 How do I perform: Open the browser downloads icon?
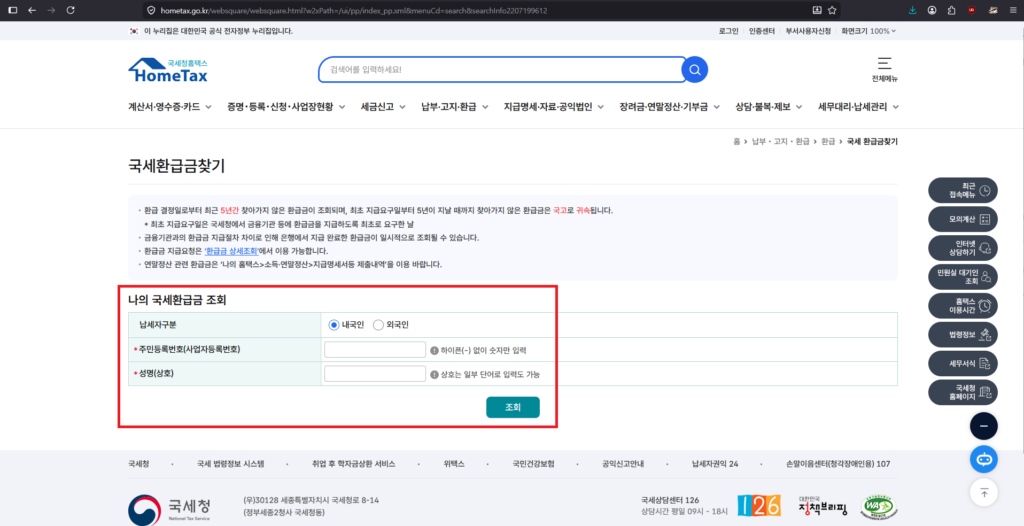pyautogui.click(x=912, y=10)
